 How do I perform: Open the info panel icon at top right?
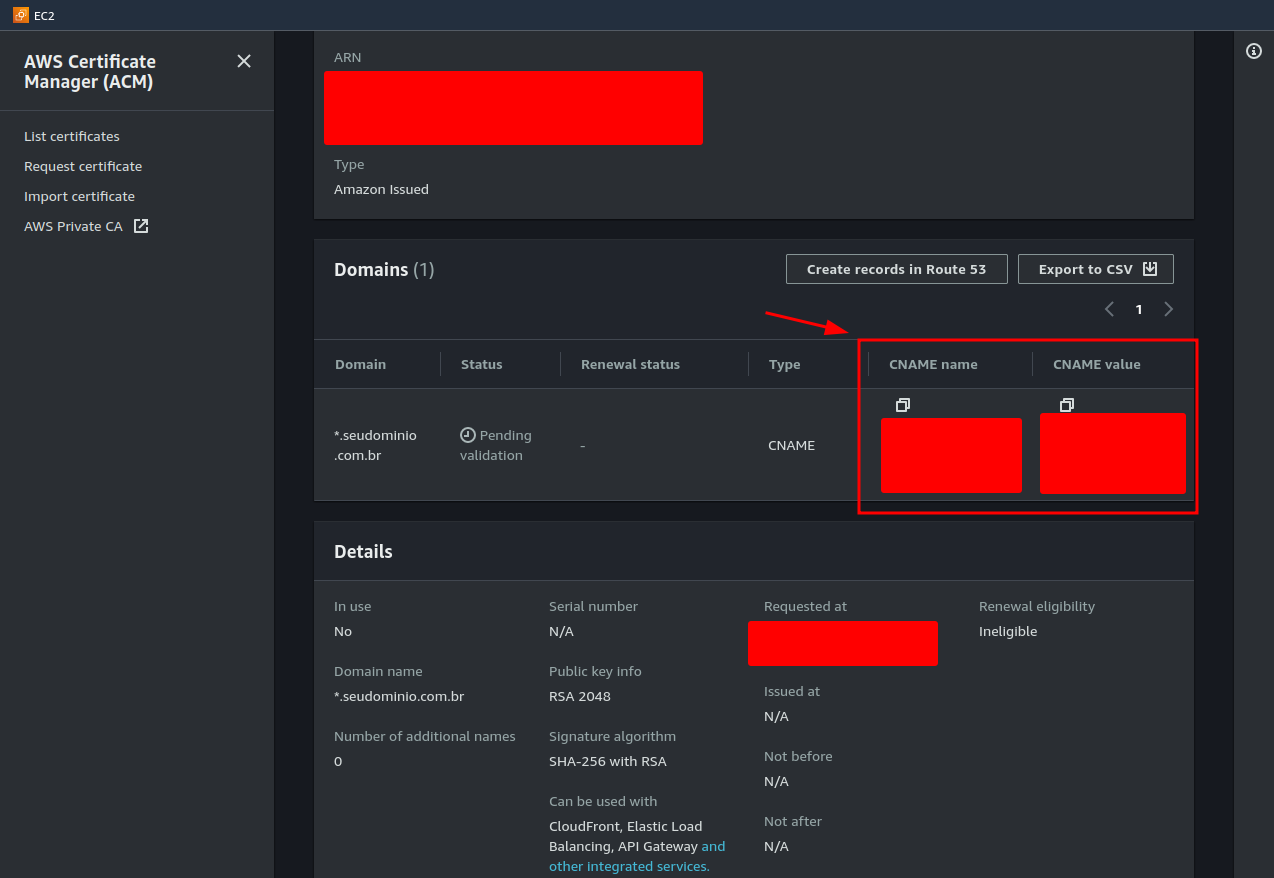pos(1253,51)
